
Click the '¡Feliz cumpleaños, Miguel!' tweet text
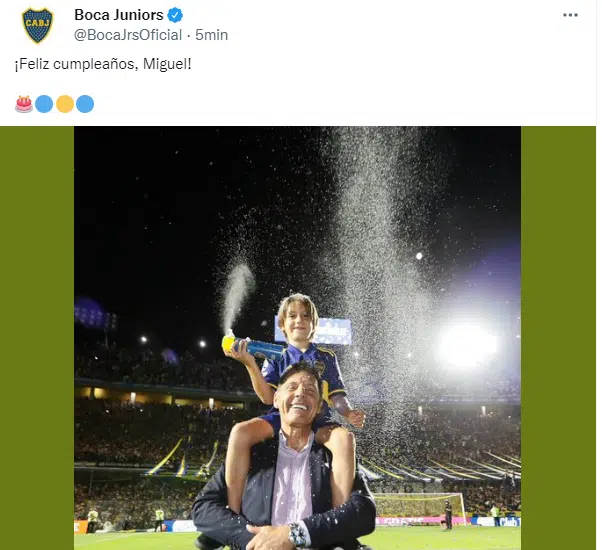[103, 64]
